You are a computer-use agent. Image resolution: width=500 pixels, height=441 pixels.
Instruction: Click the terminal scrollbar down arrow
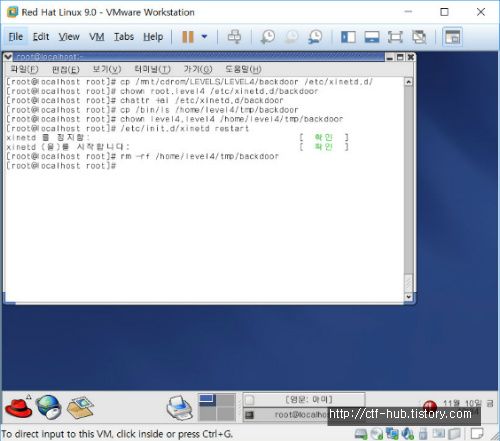[x=408, y=297]
